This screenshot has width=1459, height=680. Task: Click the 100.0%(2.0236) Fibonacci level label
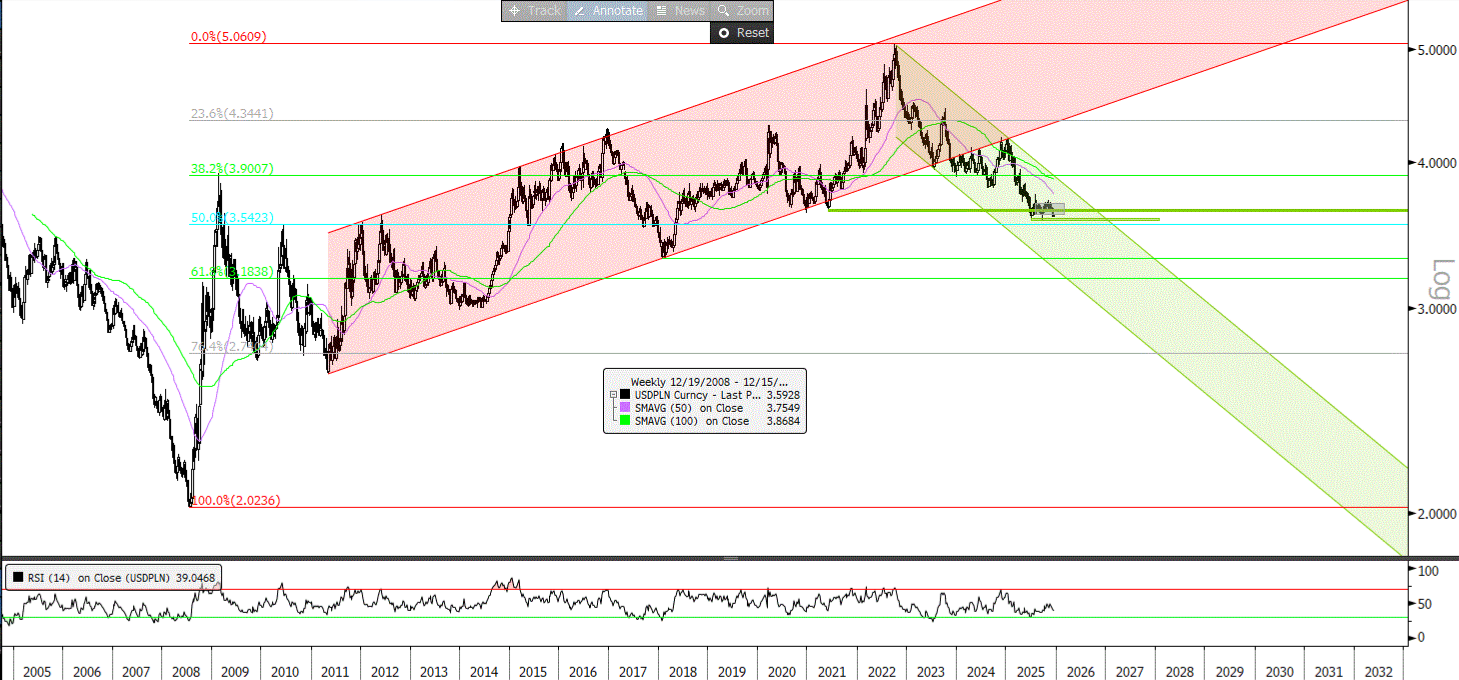(x=234, y=500)
